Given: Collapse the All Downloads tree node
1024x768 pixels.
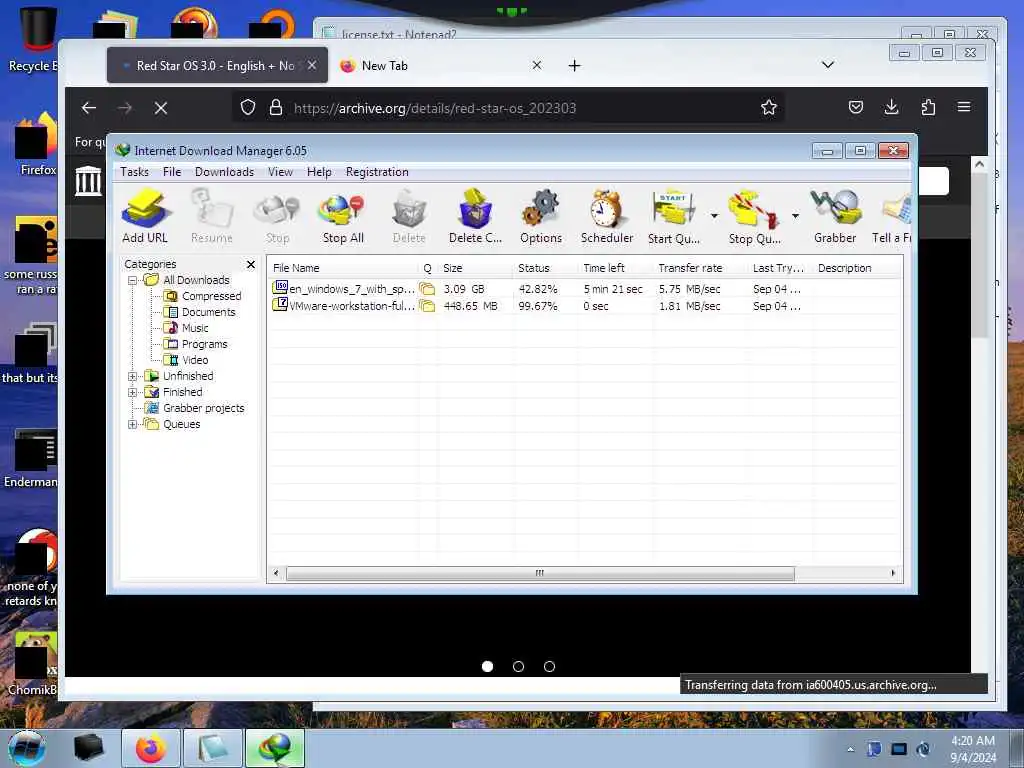Looking at the screenshot, I should (133, 280).
